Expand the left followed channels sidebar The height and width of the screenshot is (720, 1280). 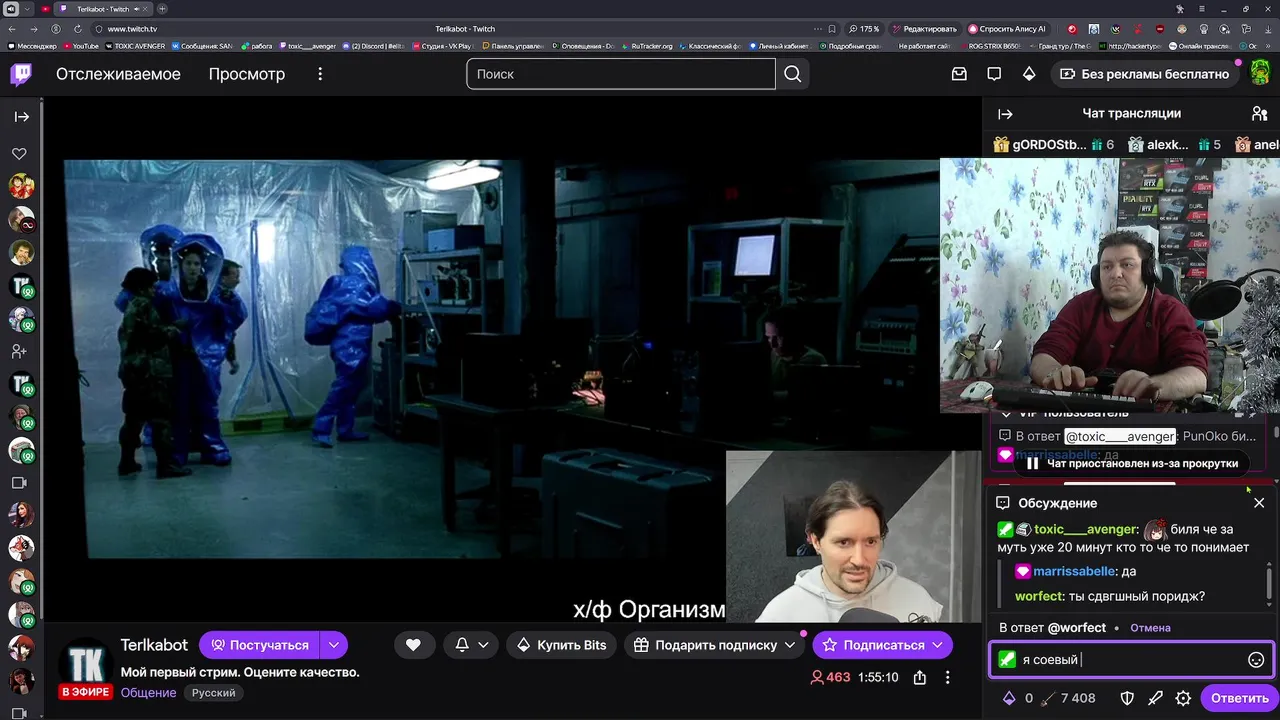click(21, 117)
